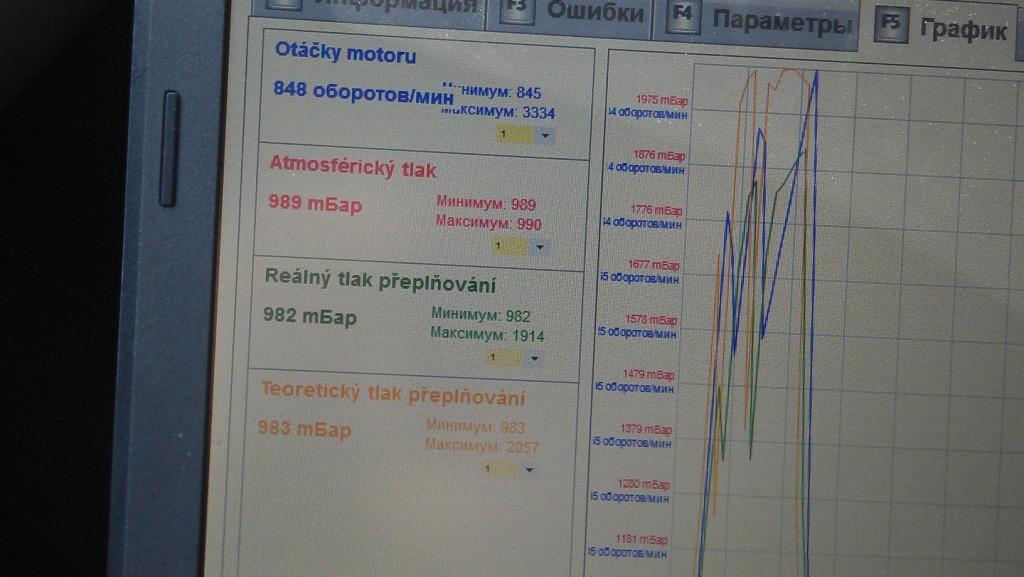Viewport: 1024px width, 577px height.
Task: Click the Reálný tlak přeplňování heading
Action: [380, 281]
